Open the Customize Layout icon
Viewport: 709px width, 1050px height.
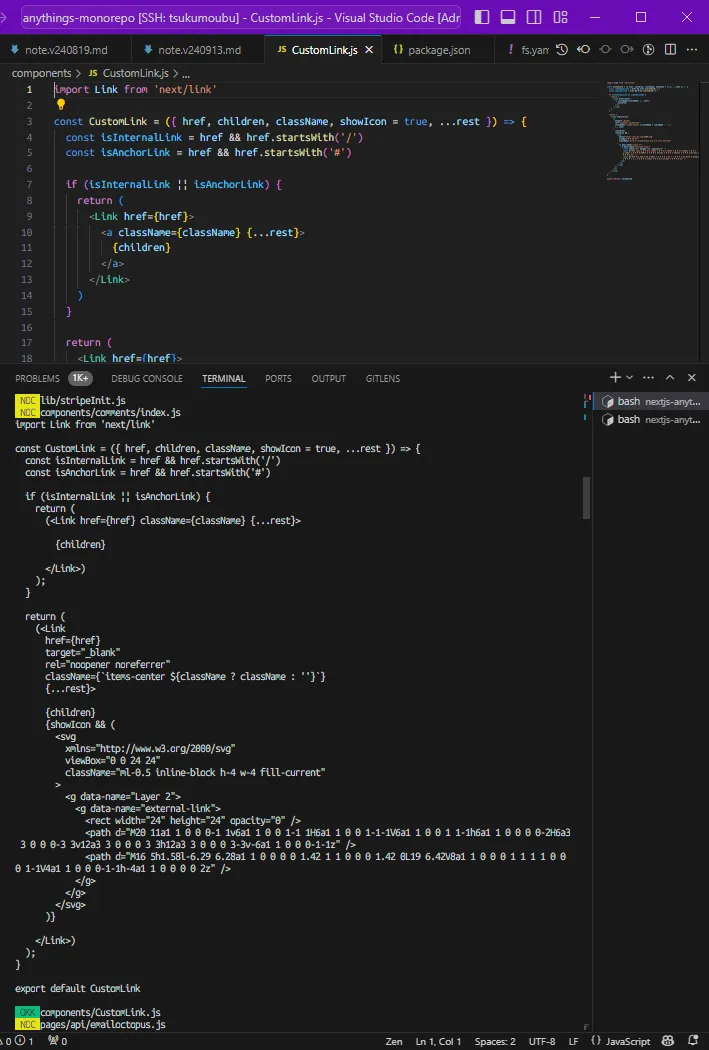click(x=560, y=17)
